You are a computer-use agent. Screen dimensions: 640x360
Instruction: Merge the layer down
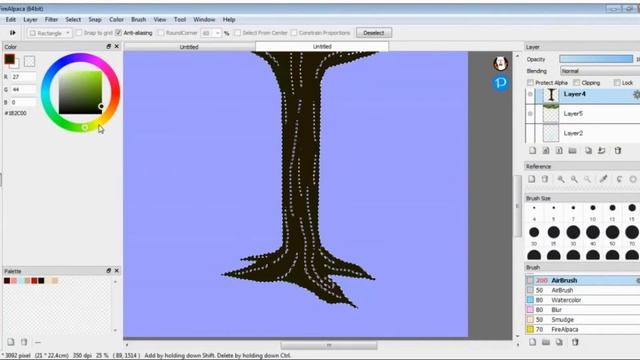[602, 151]
